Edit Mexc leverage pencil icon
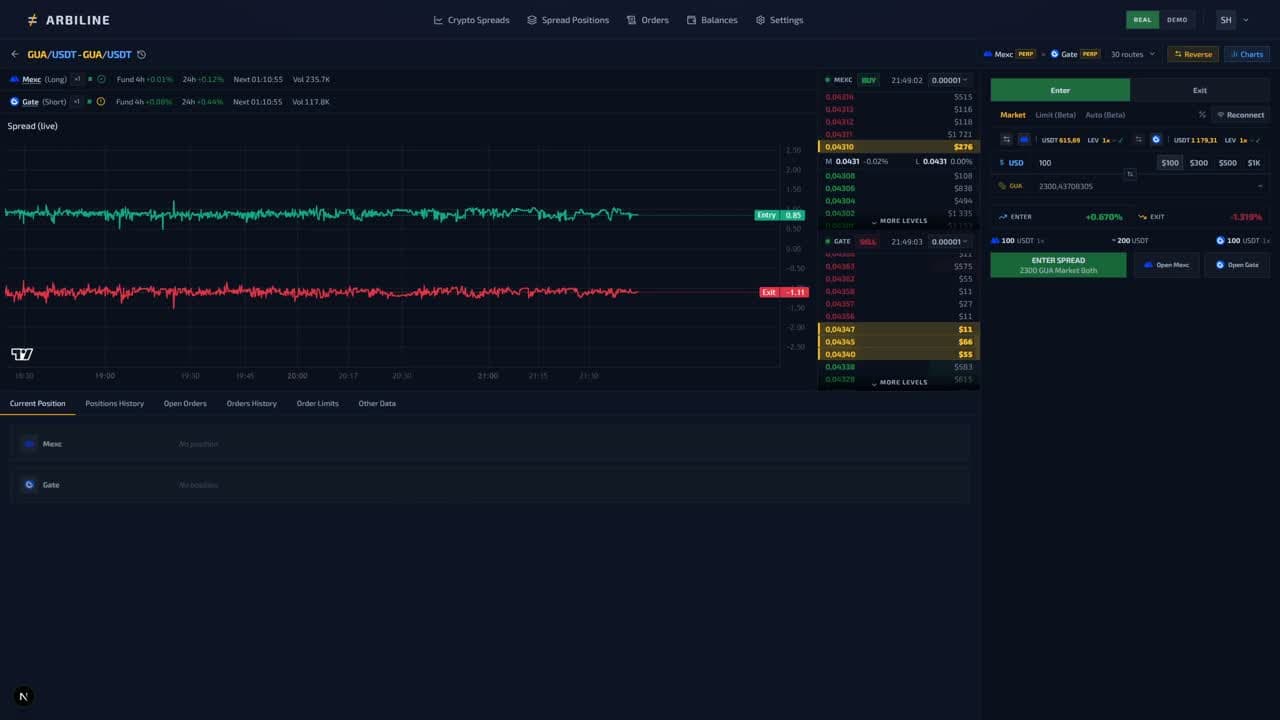This screenshot has width=1280, height=720. [x=1120, y=140]
